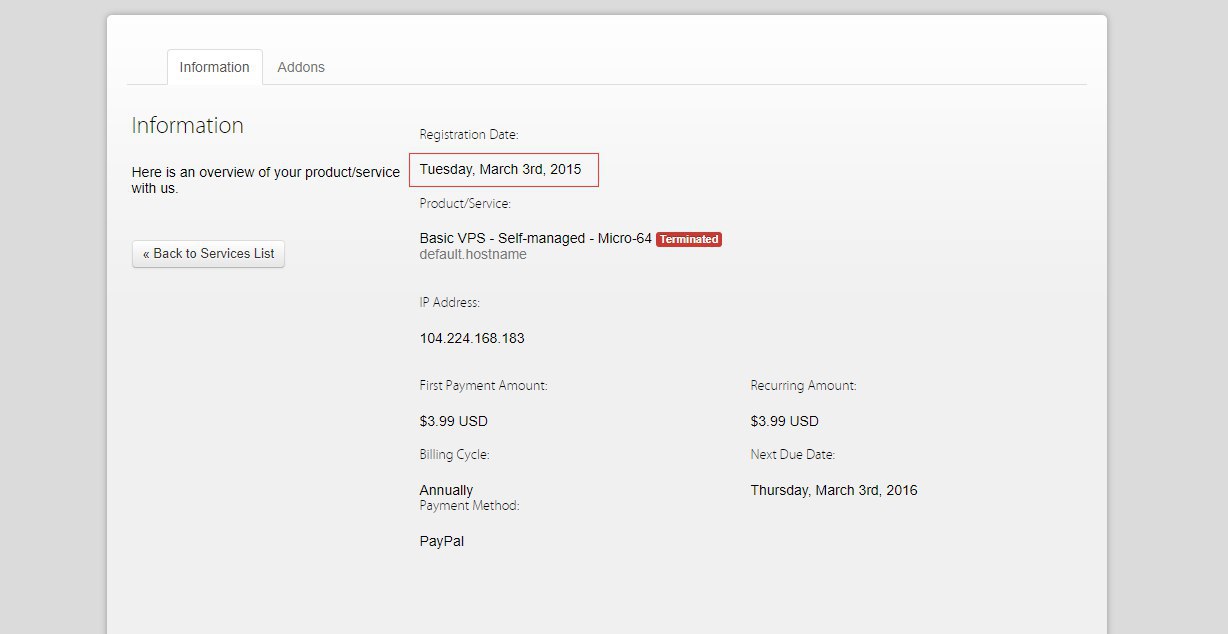The height and width of the screenshot is (634, 1228).
Task: Click the Registration Date label
Action: coord(468,134)
